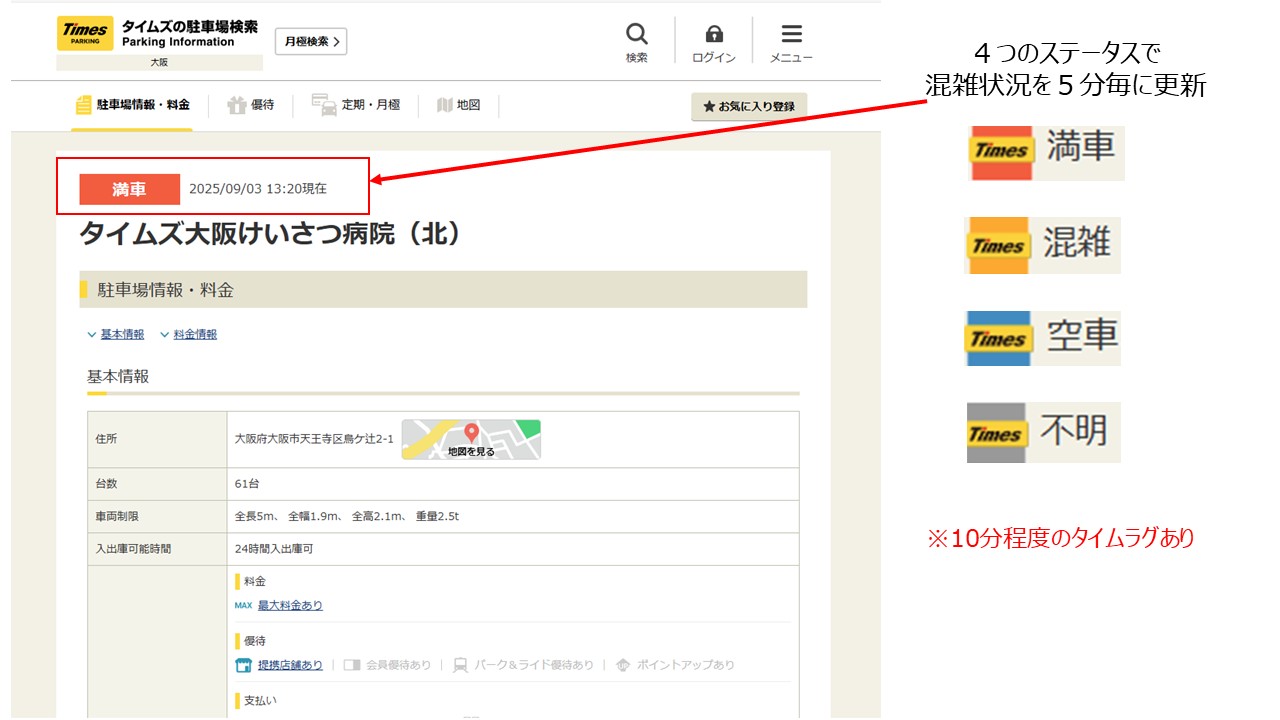Viewport: 1280px width, 720px height.
Task: Click the 大阪 region label under logo
Action: pyautogui.click(x=159, y=62)
